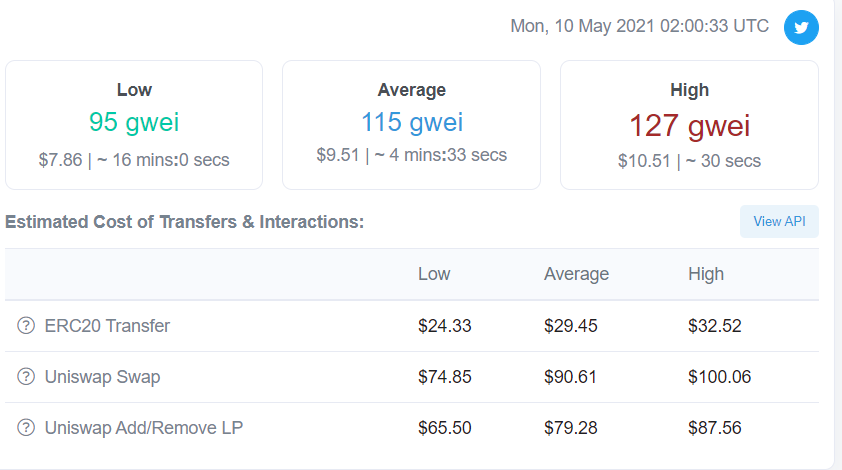Select the ERC20 Transfer row label
This screenshot has height=470, width=842.
(107, 326)
